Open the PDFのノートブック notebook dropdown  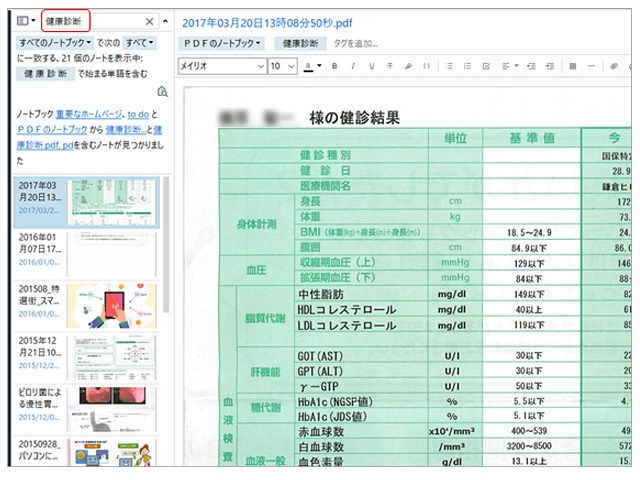(x=222, y=43)
